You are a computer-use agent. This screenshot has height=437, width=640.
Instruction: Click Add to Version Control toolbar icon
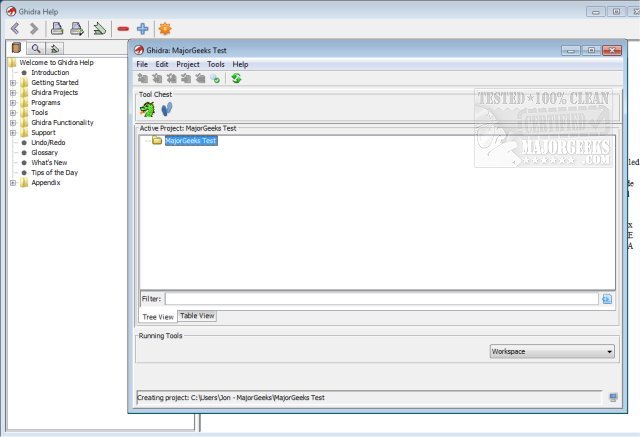click(142, 78)
